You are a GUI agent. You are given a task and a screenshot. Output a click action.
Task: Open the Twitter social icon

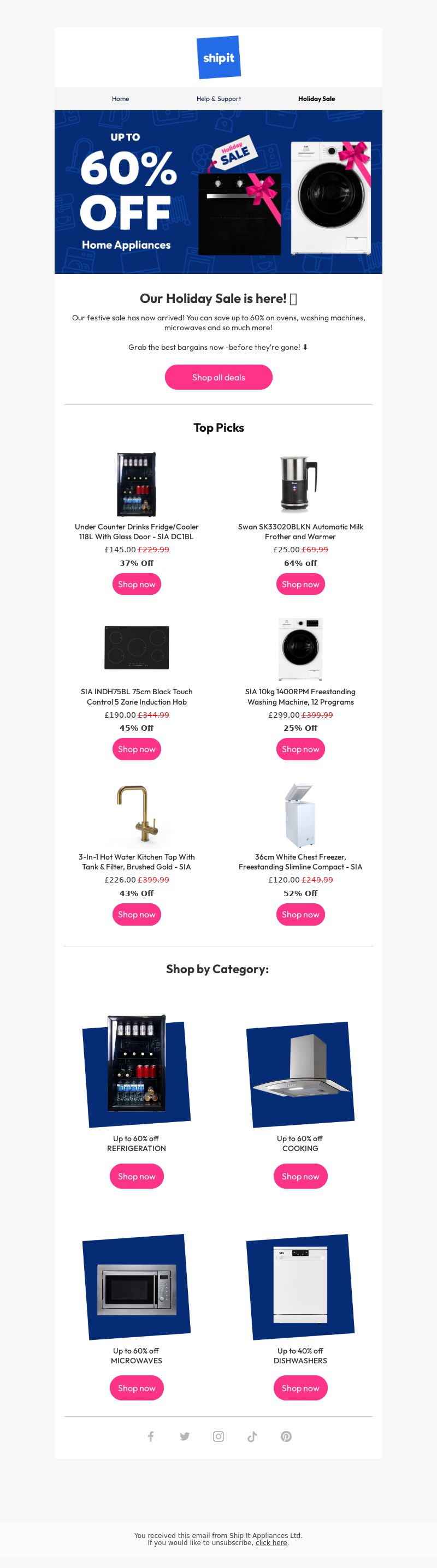click(185, 1436)
